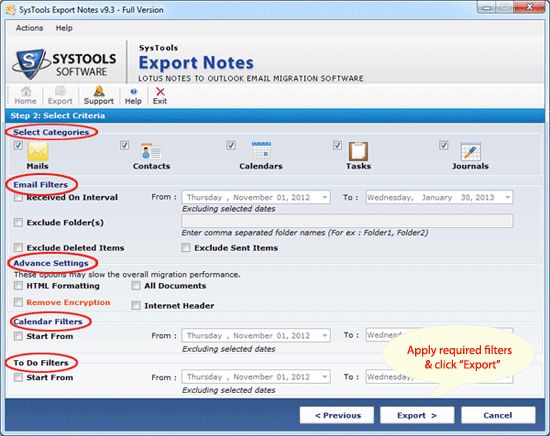
Task: Open the Help menu in menu bar
Action: 64,28
